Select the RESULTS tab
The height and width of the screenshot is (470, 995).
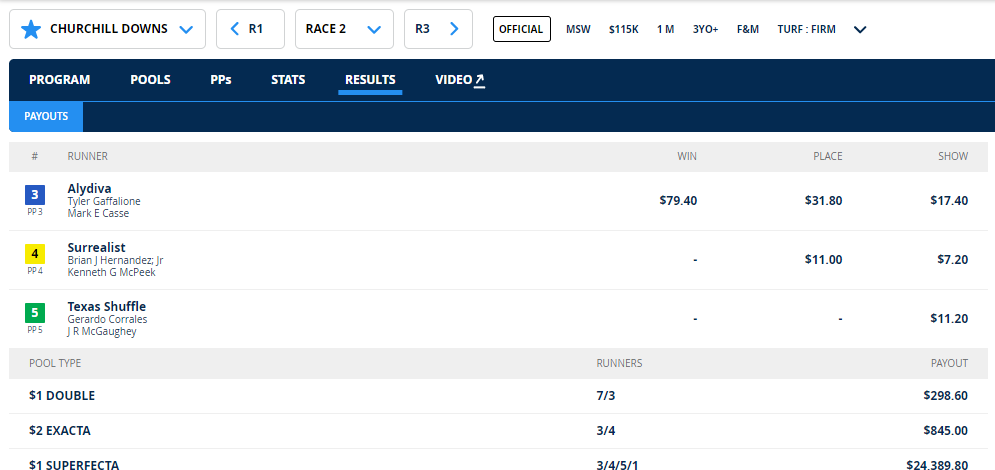pos(370,80)
